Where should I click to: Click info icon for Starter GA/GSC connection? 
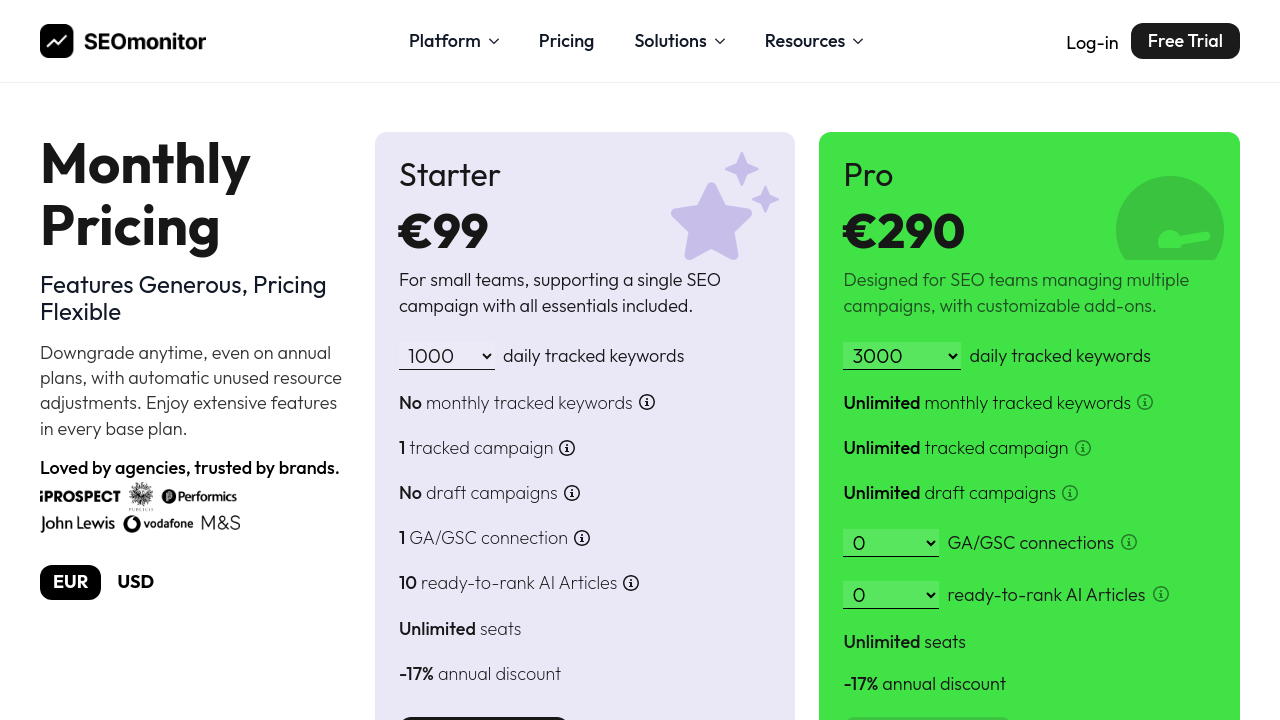pos(582,538)
